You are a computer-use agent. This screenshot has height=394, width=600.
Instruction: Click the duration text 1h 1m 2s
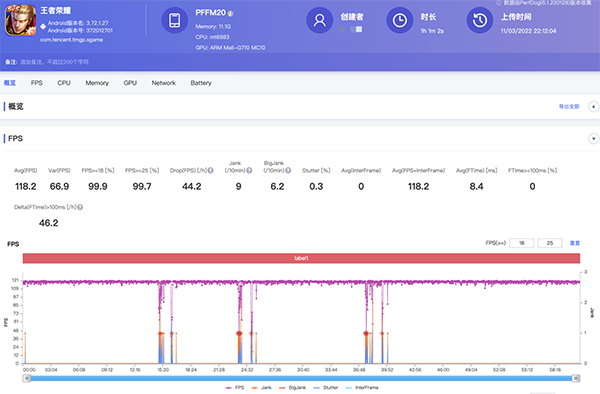(x=432, y=31)
